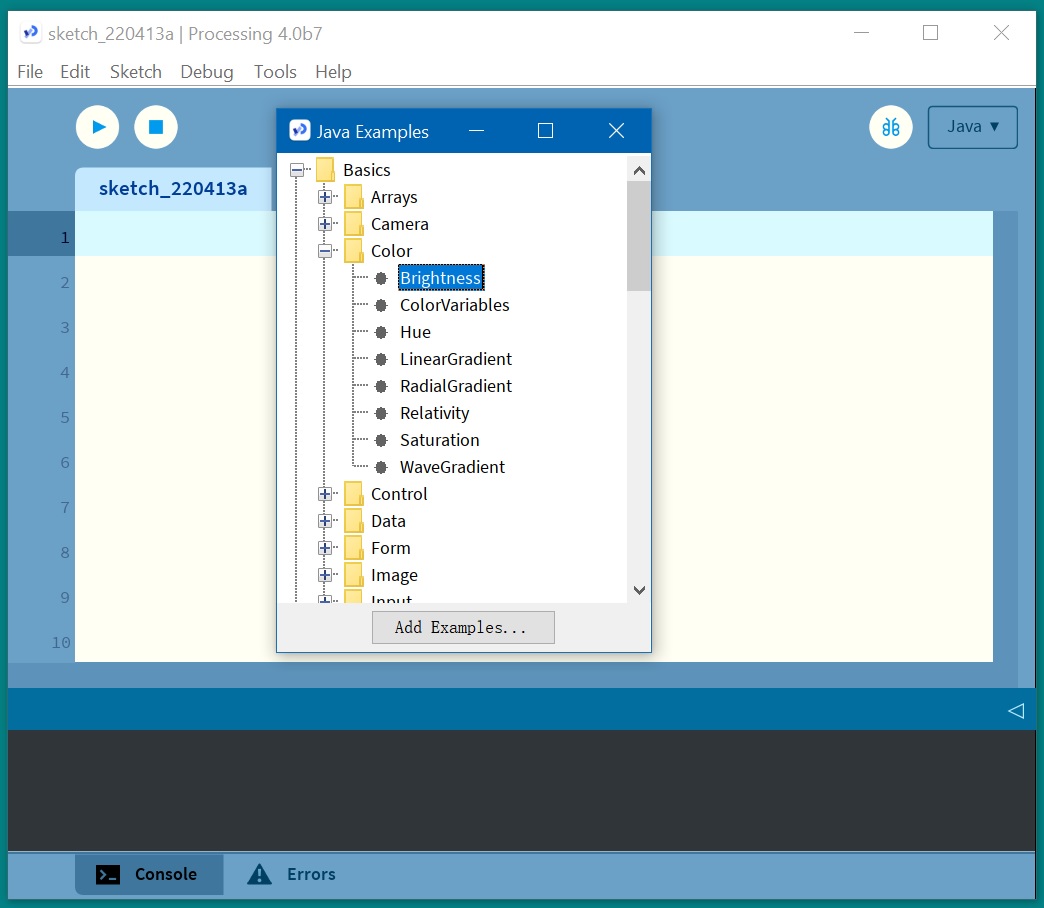This screenshot has width=1044, height=908.
Task: Click the Camera folder icon
Action: [x=353, y=224]
